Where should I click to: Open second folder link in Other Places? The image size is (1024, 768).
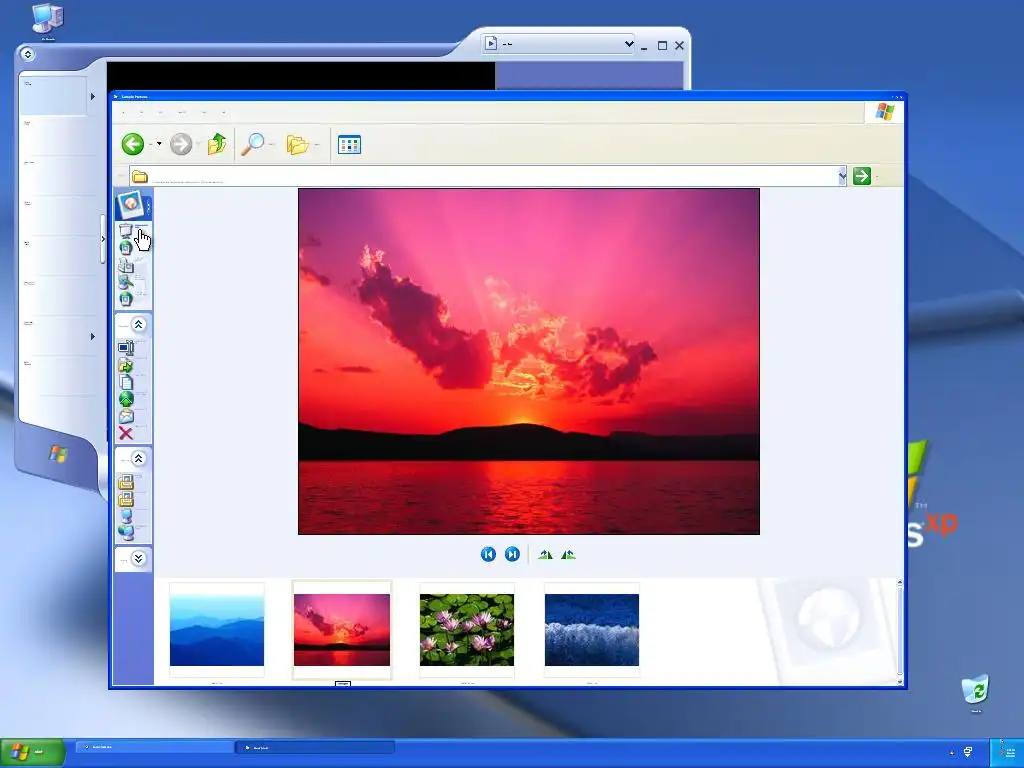pos(126,499)
